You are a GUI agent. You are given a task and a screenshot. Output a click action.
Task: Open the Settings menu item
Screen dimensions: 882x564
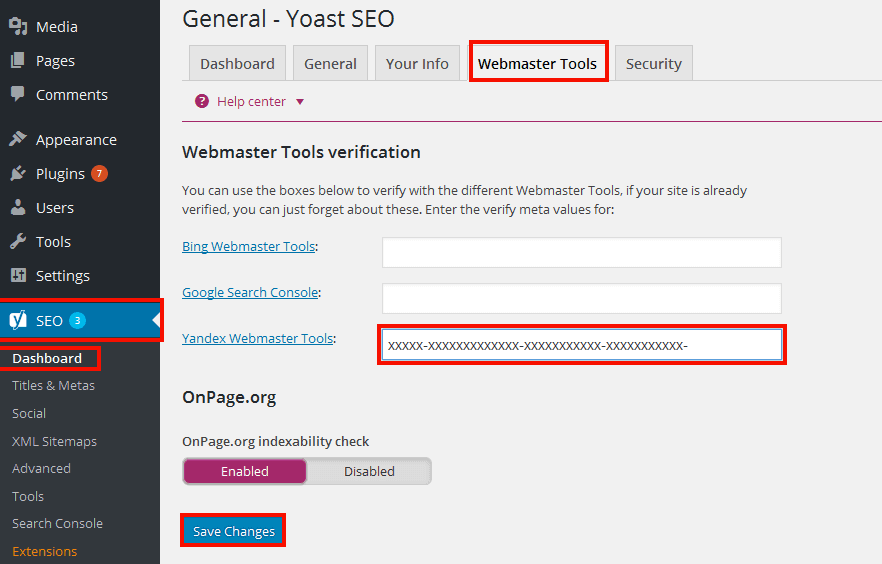pyautogui.click(x=62, y=276)
